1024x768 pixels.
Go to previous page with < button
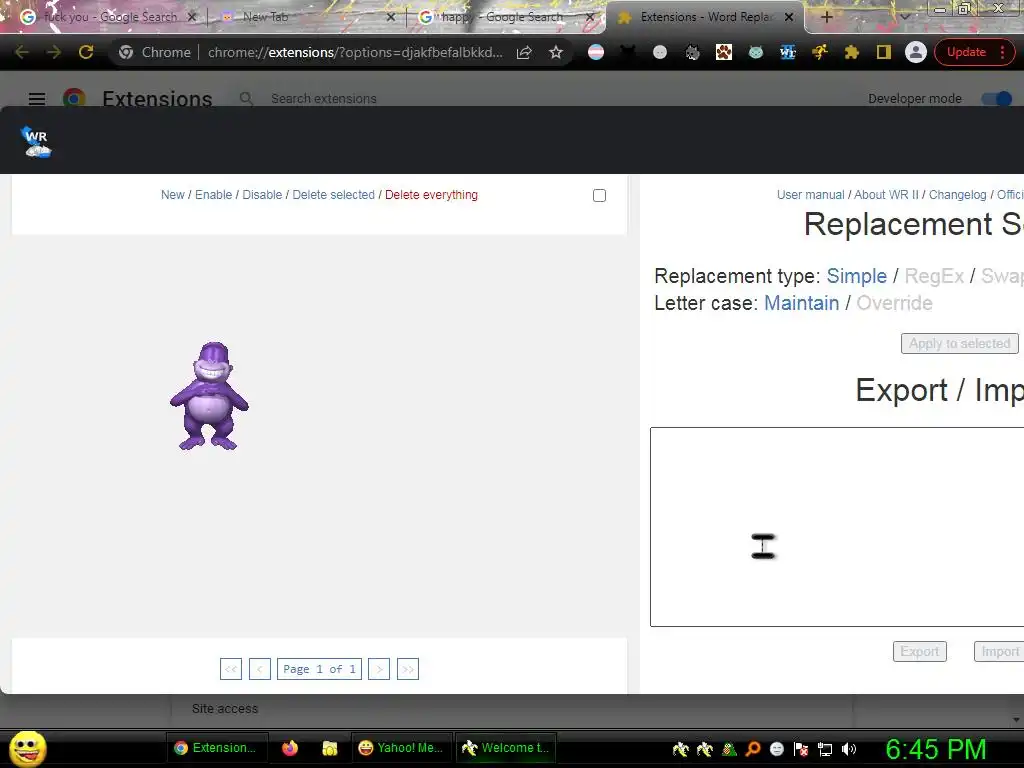260,669
